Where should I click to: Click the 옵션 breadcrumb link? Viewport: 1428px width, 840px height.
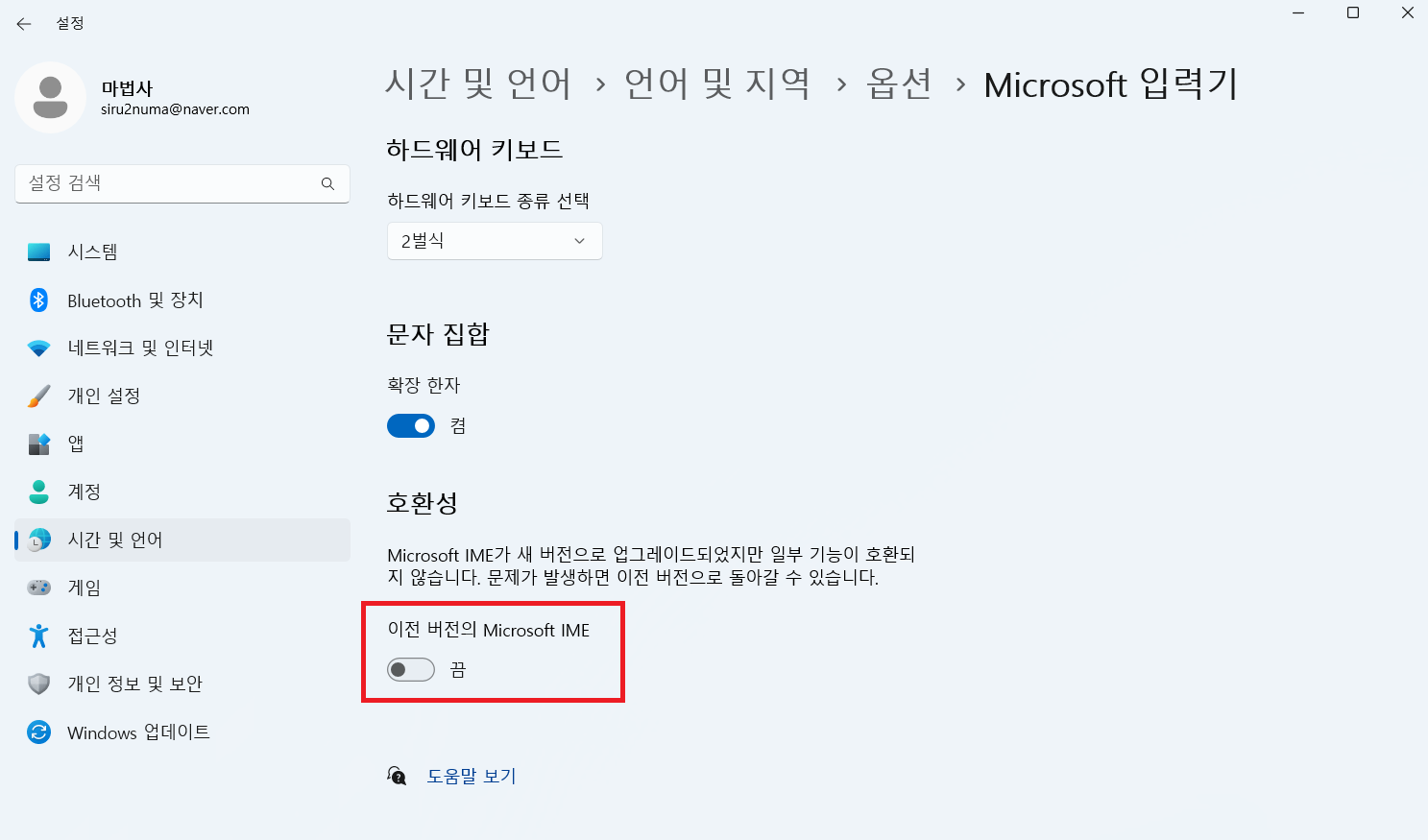coord(899,84)
